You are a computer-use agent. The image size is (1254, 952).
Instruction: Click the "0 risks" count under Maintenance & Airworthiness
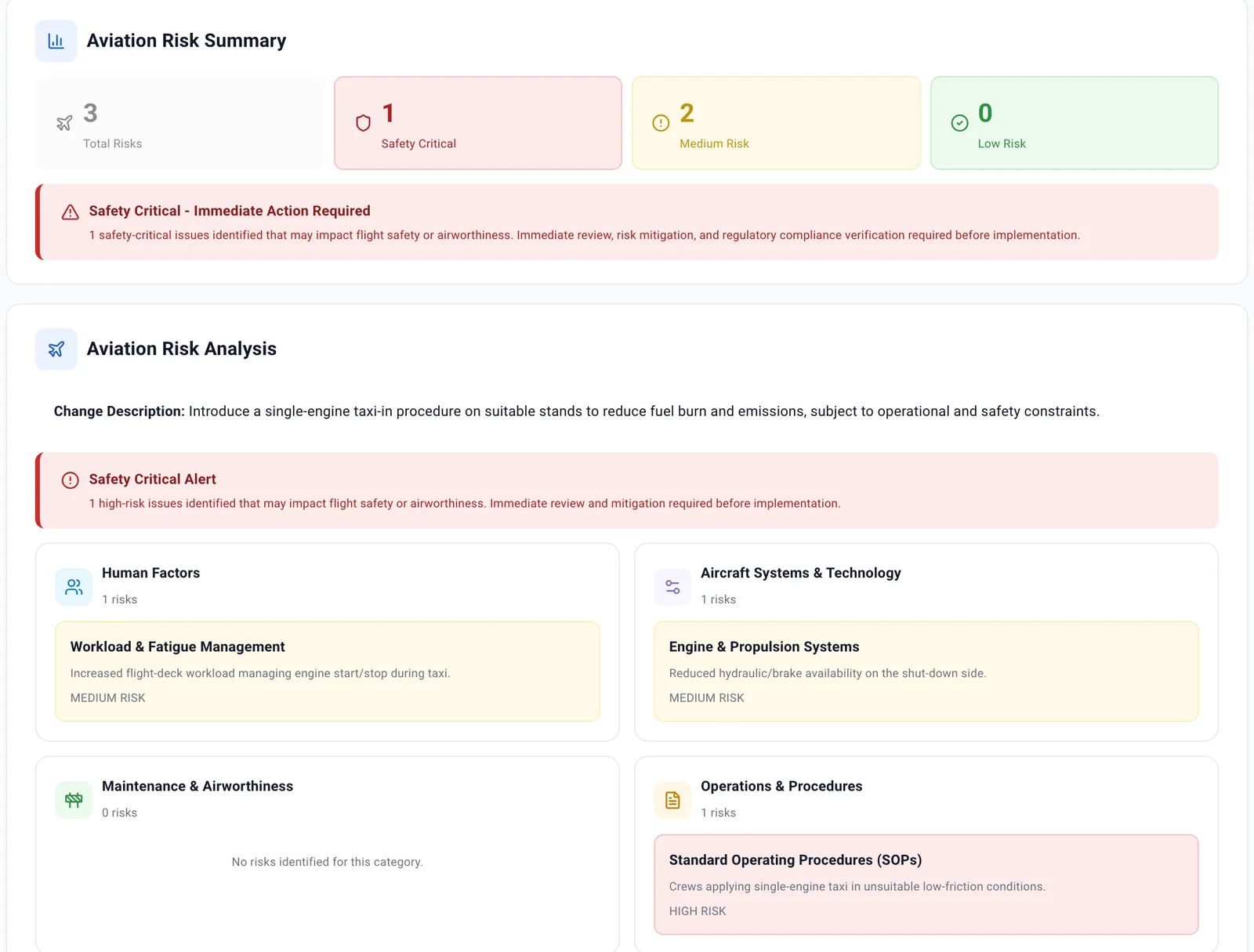(x=119, y=813)
